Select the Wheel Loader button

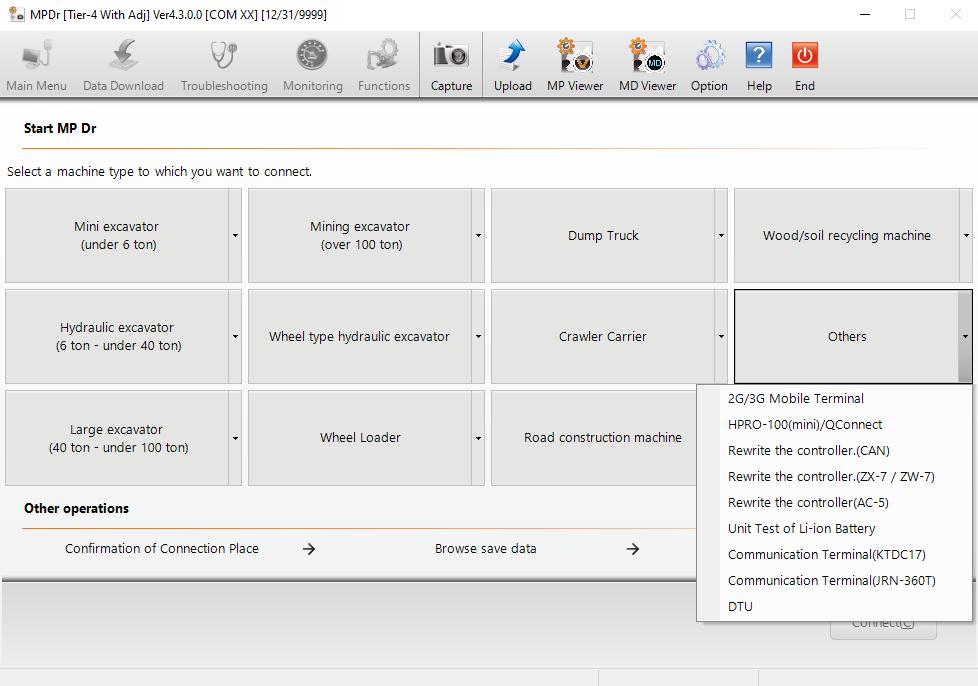point(360,438)
